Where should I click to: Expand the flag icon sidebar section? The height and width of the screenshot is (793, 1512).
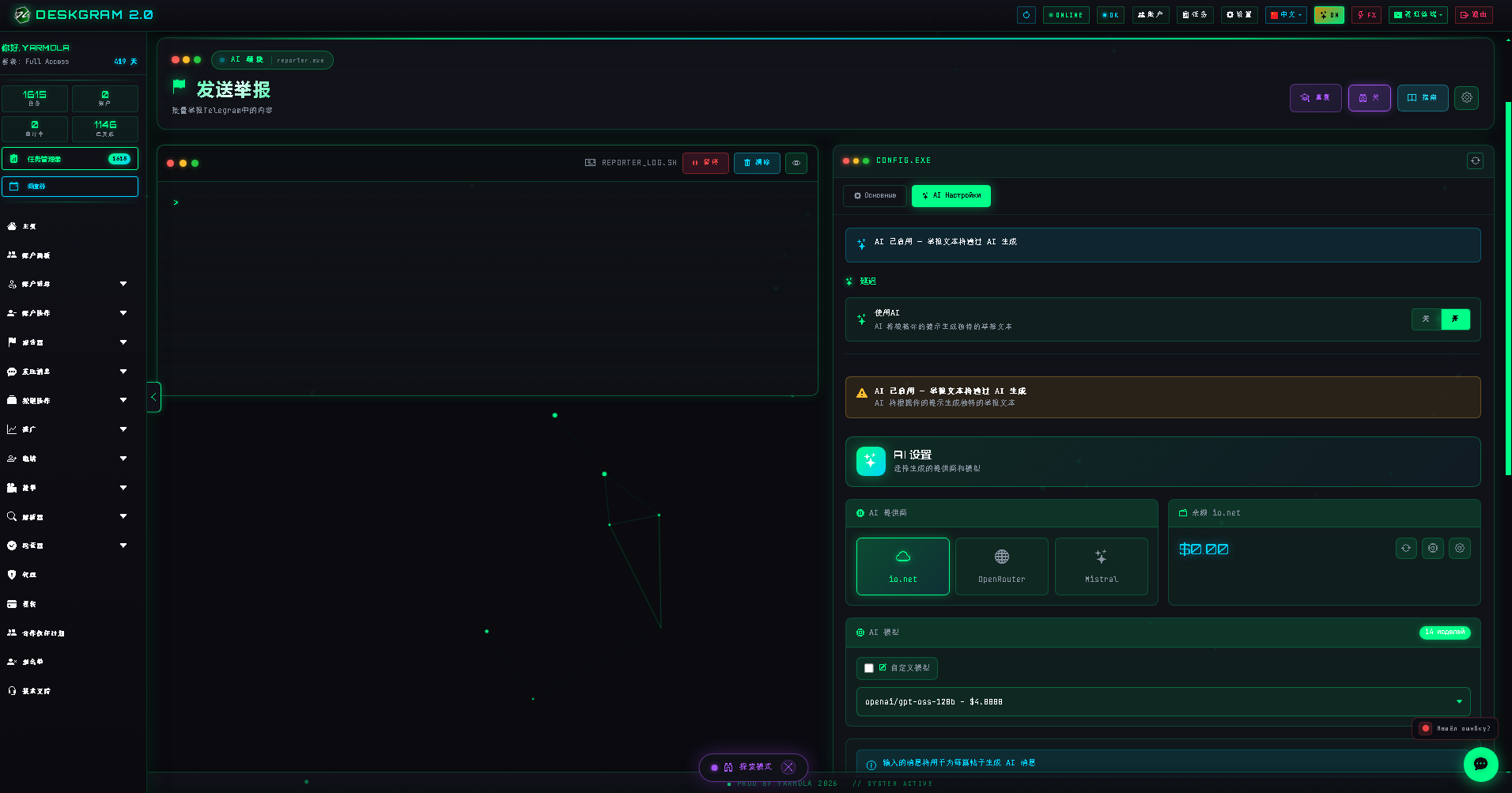pos(71,342)
